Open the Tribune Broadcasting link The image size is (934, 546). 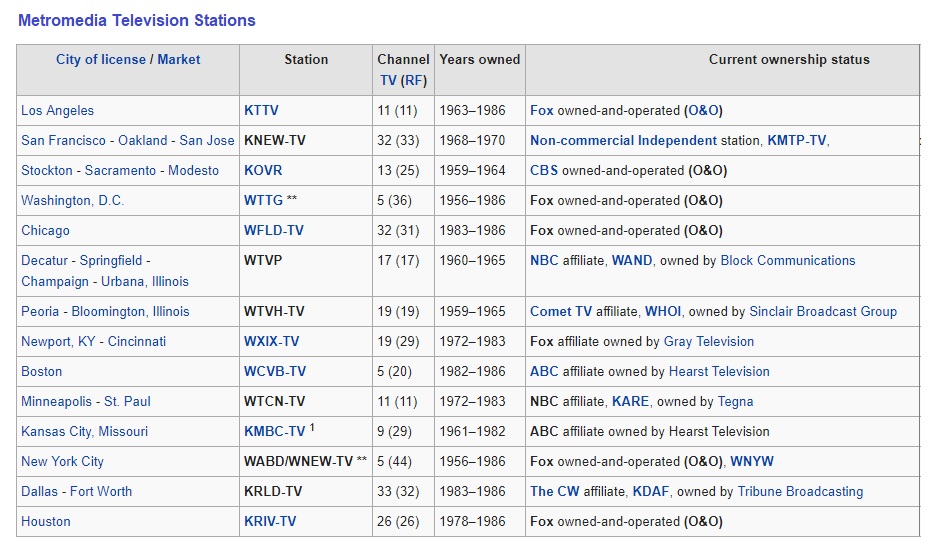point(800,492)
